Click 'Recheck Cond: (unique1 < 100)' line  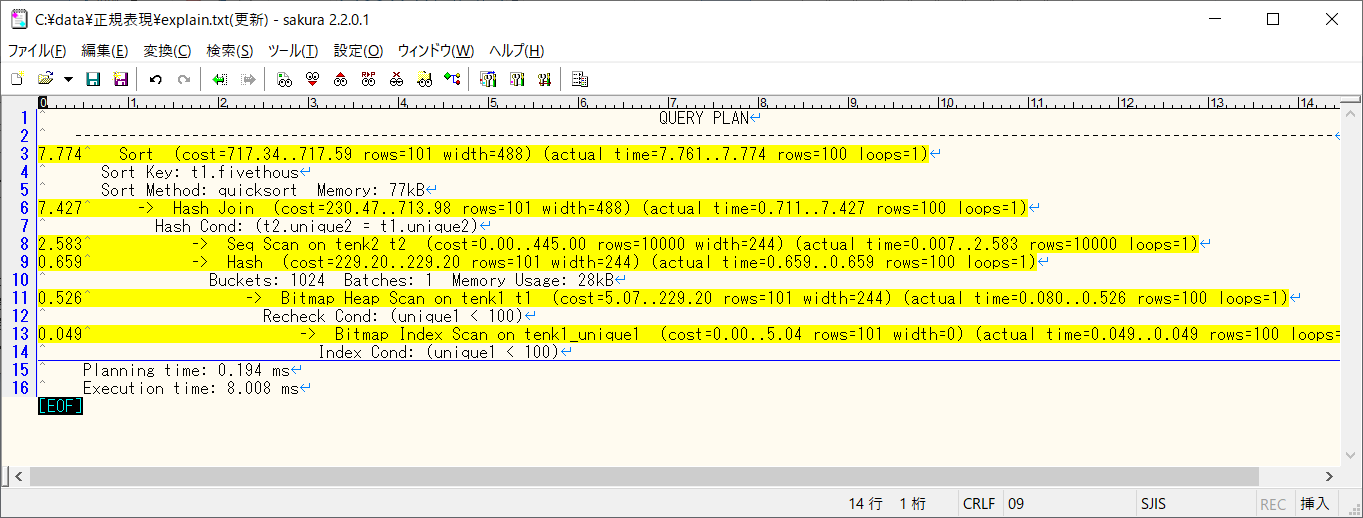tap(393, 316)
